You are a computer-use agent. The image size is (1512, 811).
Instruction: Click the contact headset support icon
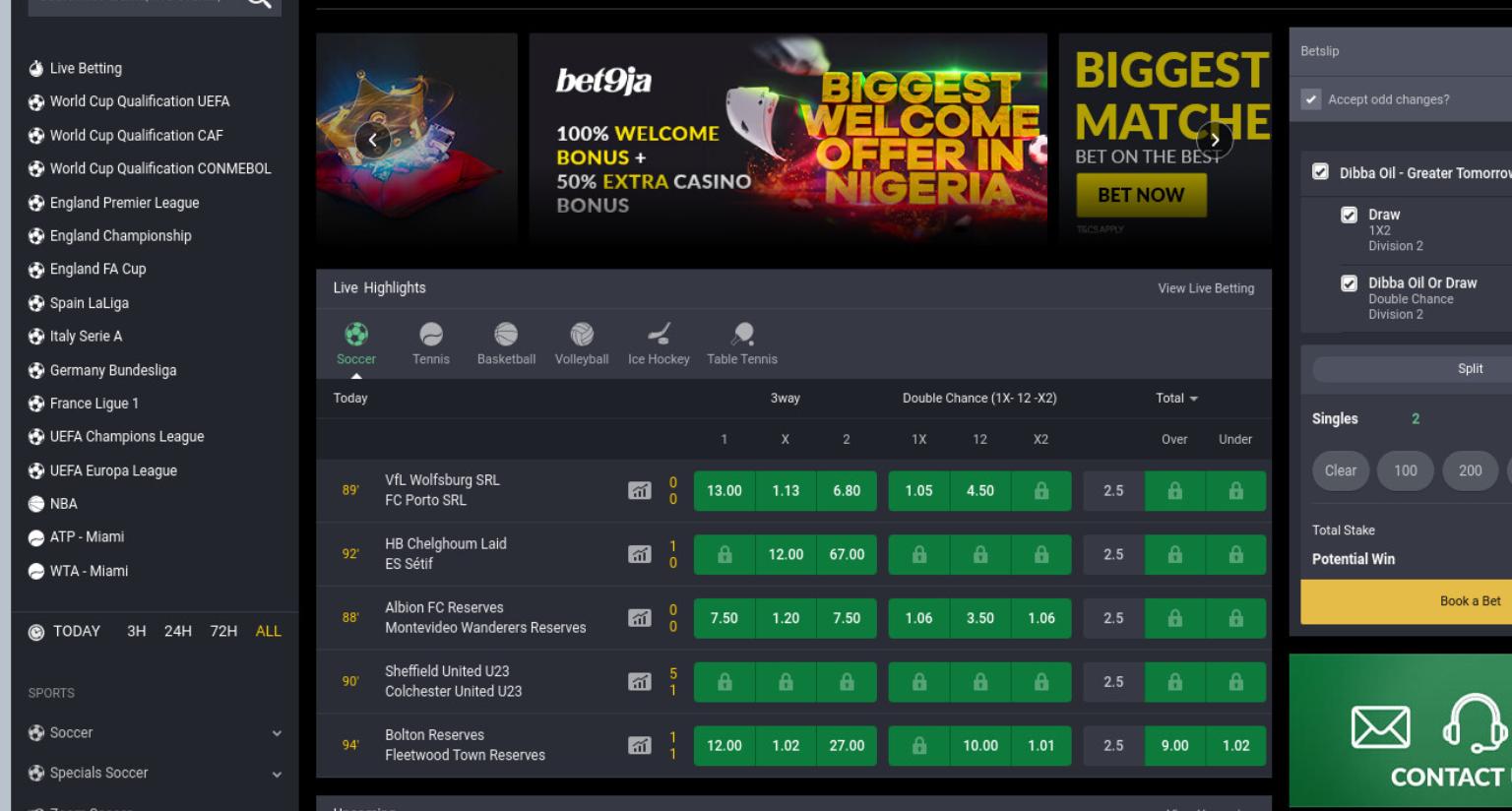coord(1475,723)
